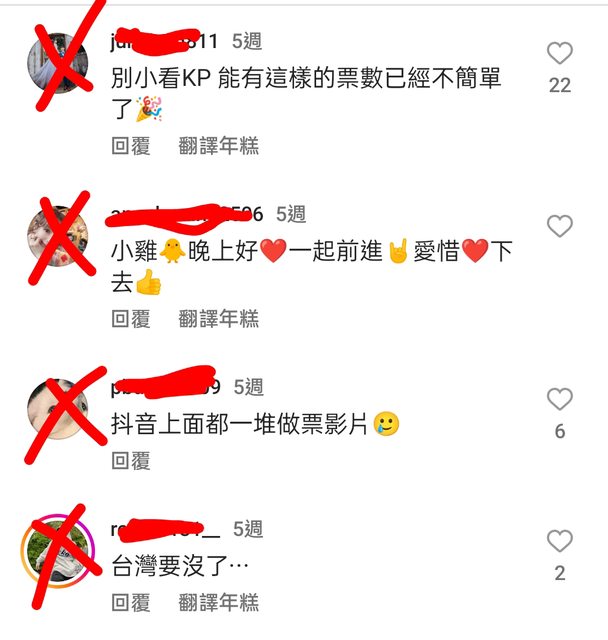Screen dimensions: 608x640
Task: Translate the 別小看KP comment
Action: (x=219, y=146)
